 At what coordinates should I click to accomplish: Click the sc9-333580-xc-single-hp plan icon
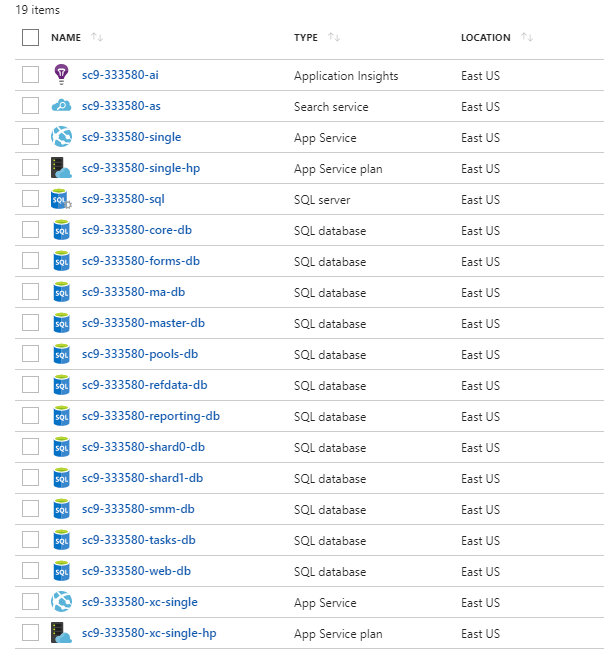[61, 633]
